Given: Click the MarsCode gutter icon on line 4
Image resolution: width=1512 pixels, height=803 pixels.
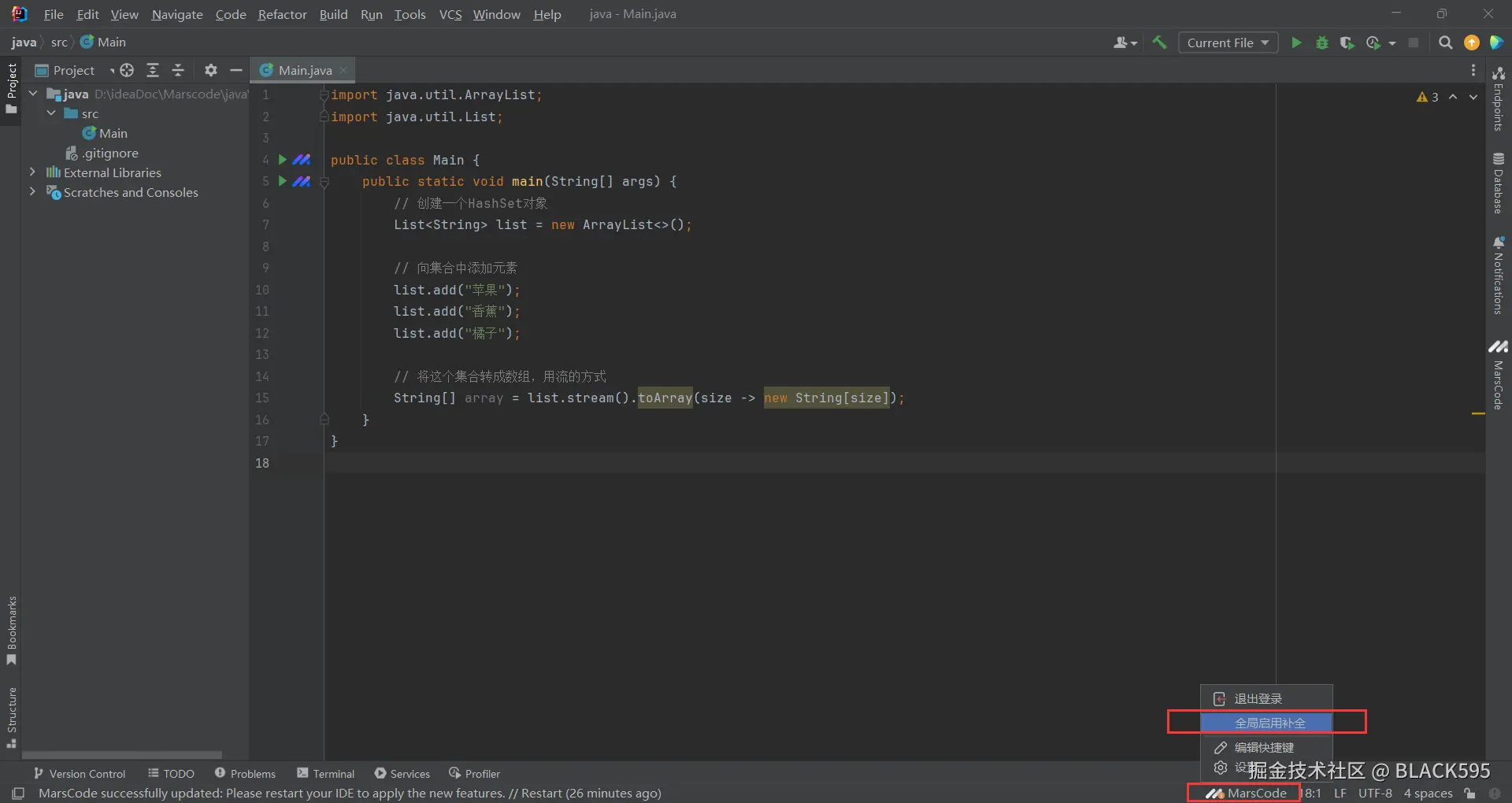Looking at the screenshot, I should point(302,160).
